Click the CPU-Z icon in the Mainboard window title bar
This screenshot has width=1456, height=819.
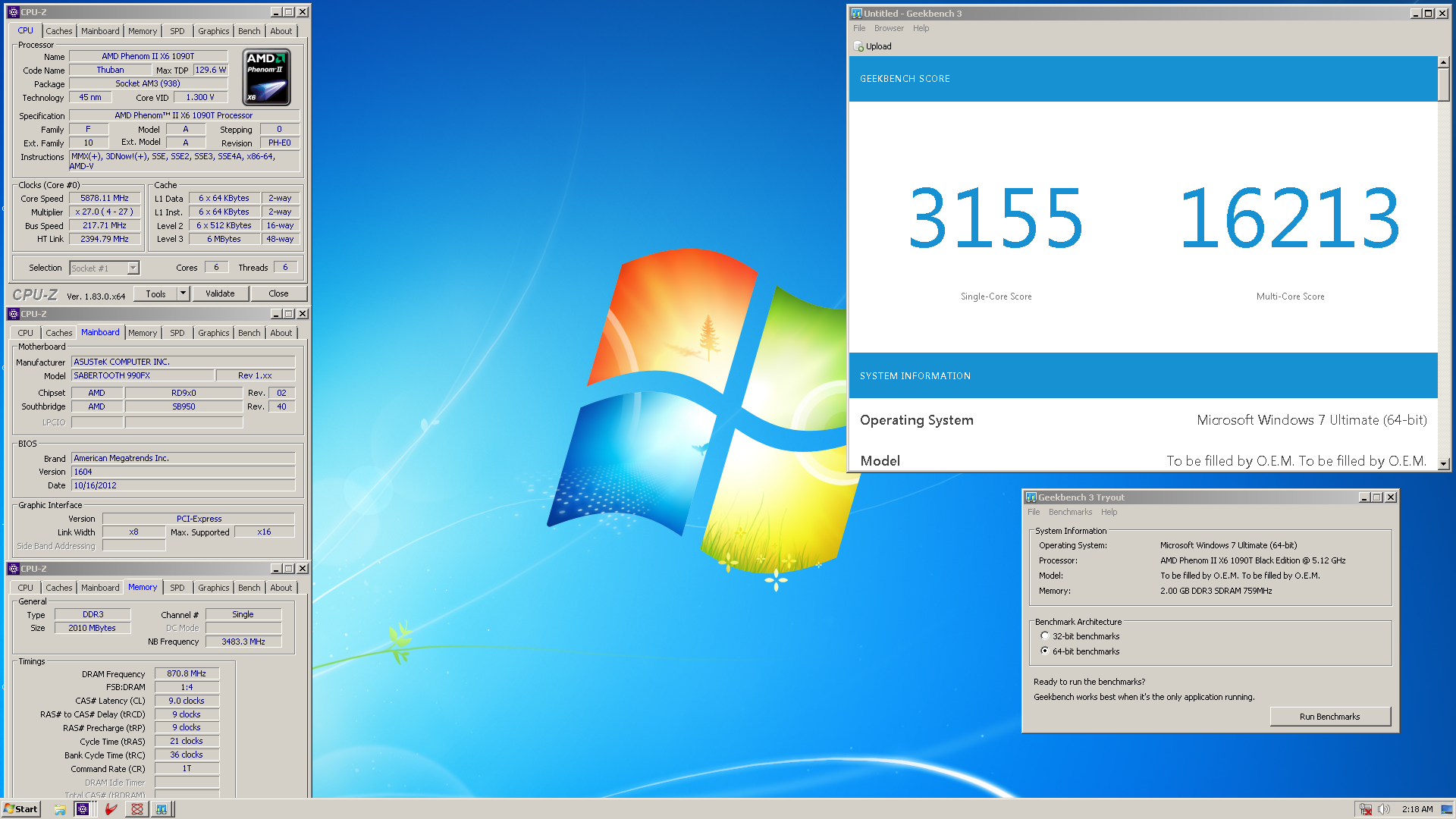[x=13, y=314]
